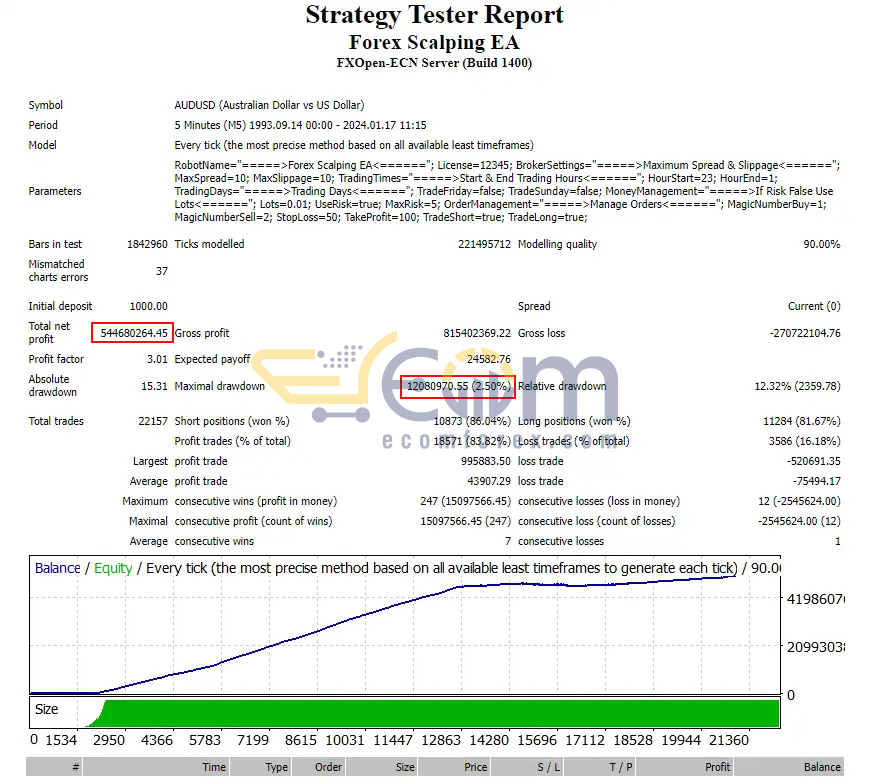
Task: Select the average consecutive wins value "7"
Action: pos(508,541)
